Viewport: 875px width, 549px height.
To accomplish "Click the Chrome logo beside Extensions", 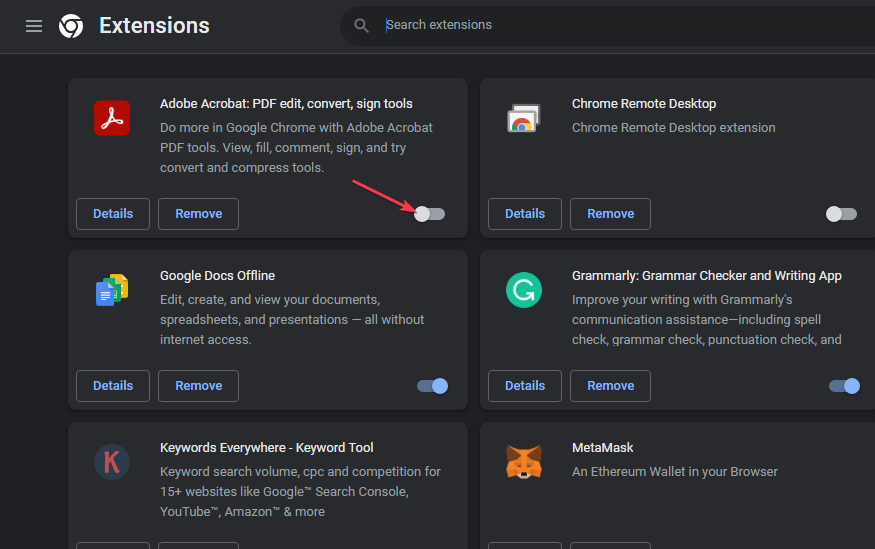I will (x=71, y=26).
